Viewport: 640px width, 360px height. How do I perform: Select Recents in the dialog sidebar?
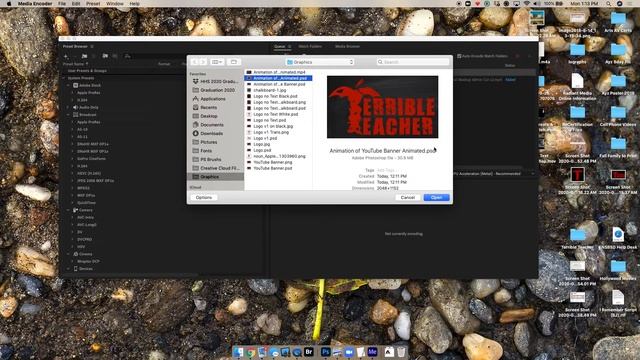[209, 107]
